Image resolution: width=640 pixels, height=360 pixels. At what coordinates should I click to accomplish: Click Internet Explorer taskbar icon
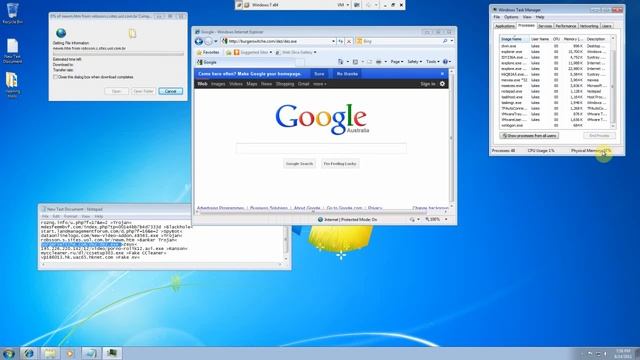[x=29, y=353]
